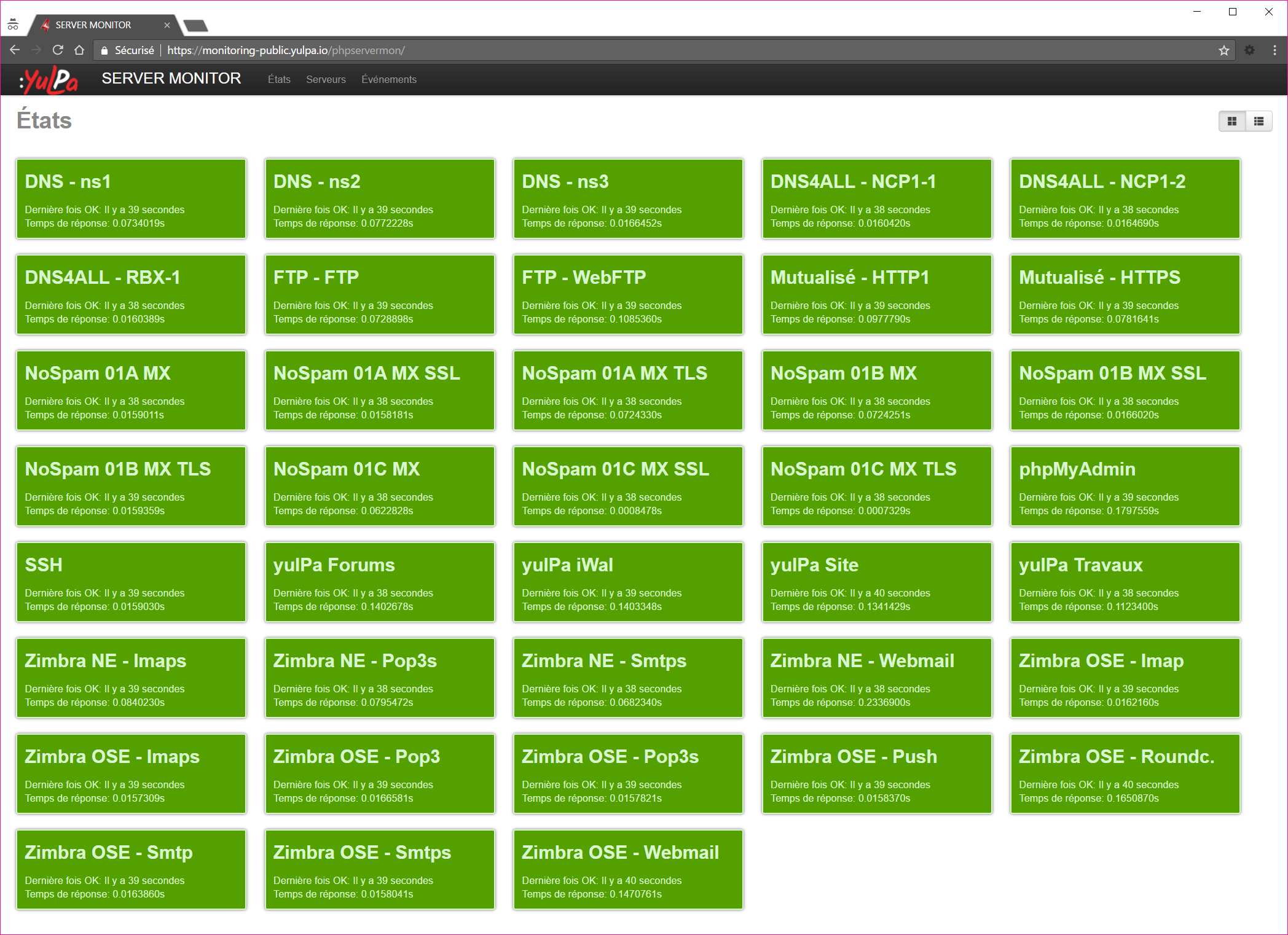Select NoSpam 01C MX SSL card

pyautogui.click(x=628, y=486)
